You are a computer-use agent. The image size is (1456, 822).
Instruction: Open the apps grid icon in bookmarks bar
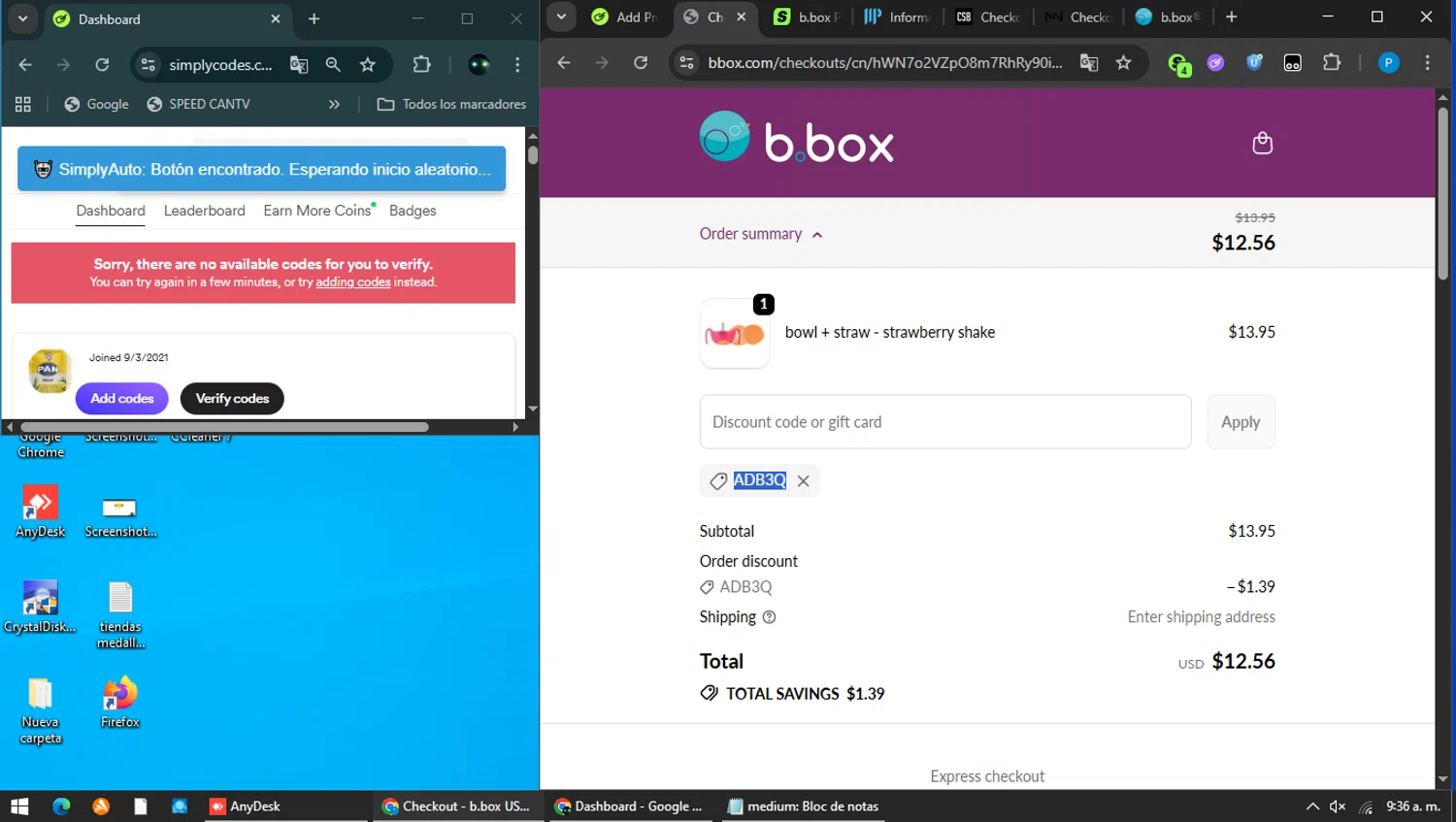(x=23, y=104)
